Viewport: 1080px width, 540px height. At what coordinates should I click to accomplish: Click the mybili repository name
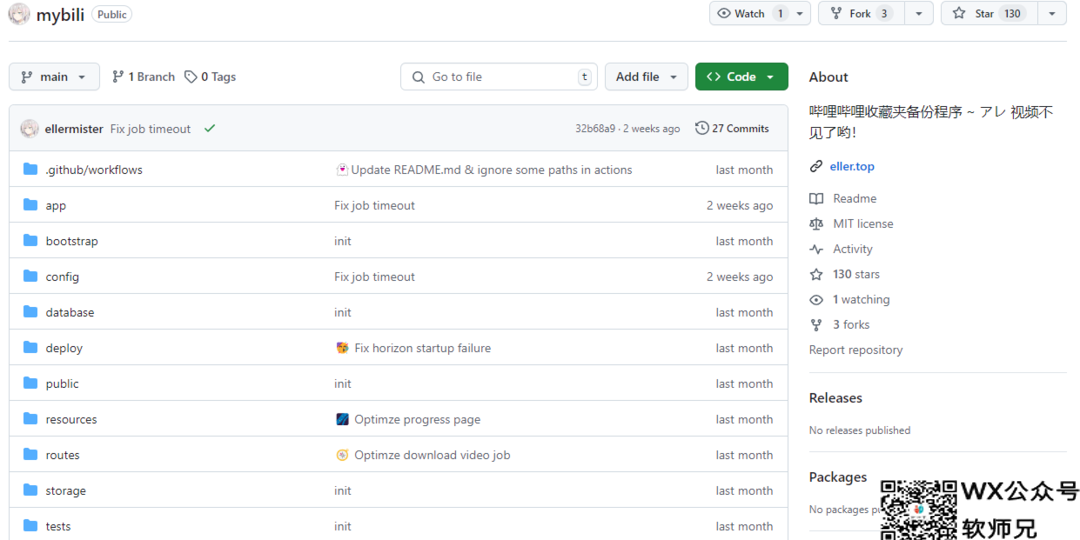coord(60,14)
